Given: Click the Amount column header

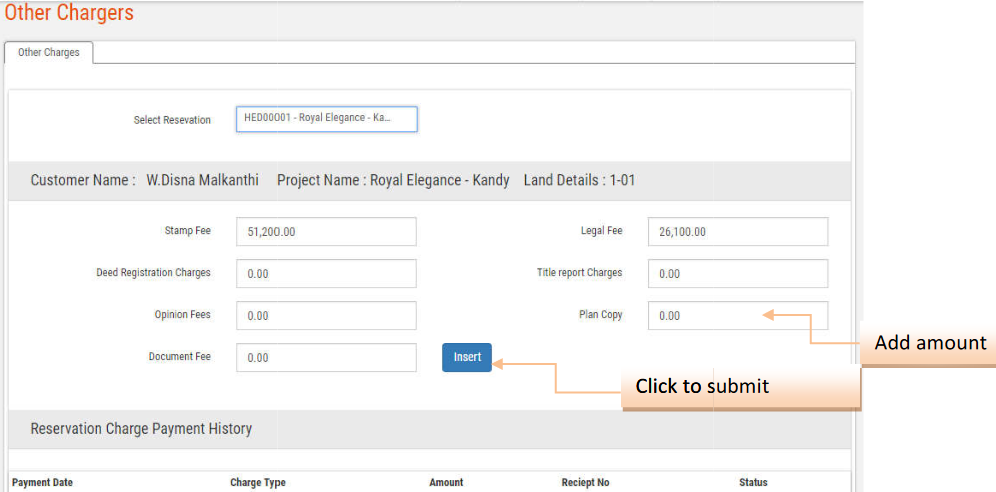Looking at the screenshot, I should (446, 483).
